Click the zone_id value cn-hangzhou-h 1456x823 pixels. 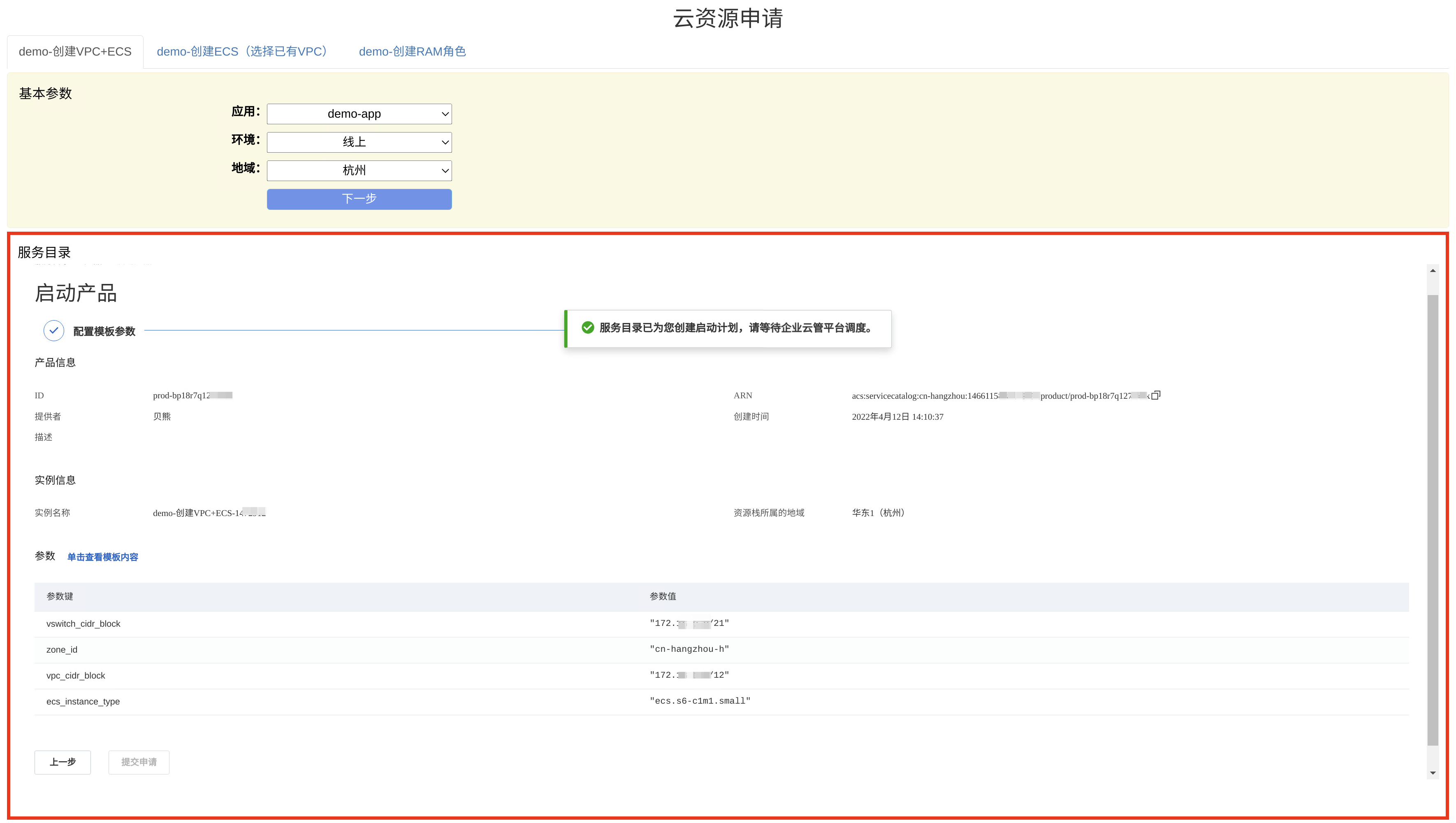pos(689,649)
